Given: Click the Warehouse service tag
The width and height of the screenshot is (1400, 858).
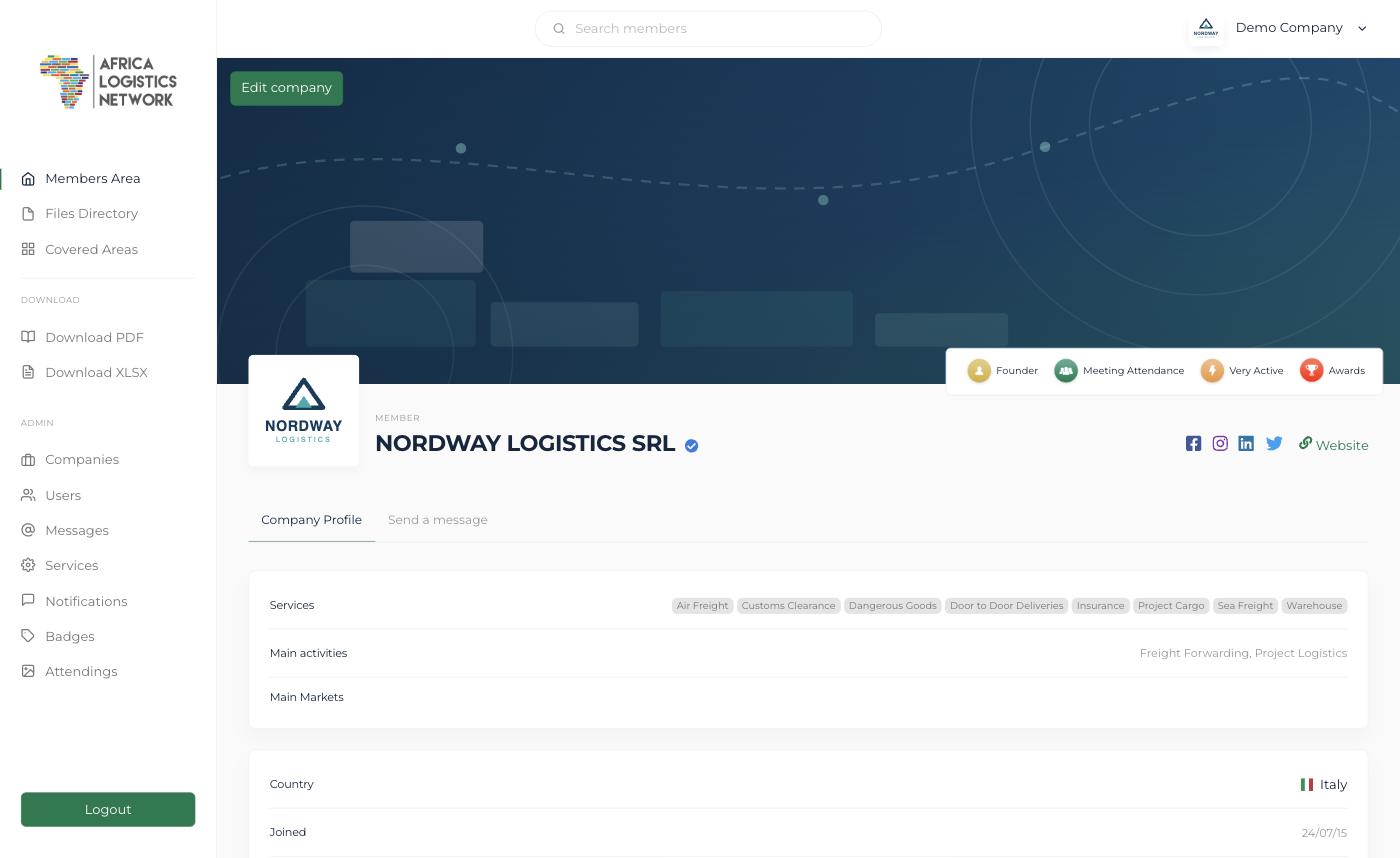Looking at the screenshot, I should point(1314,606).
